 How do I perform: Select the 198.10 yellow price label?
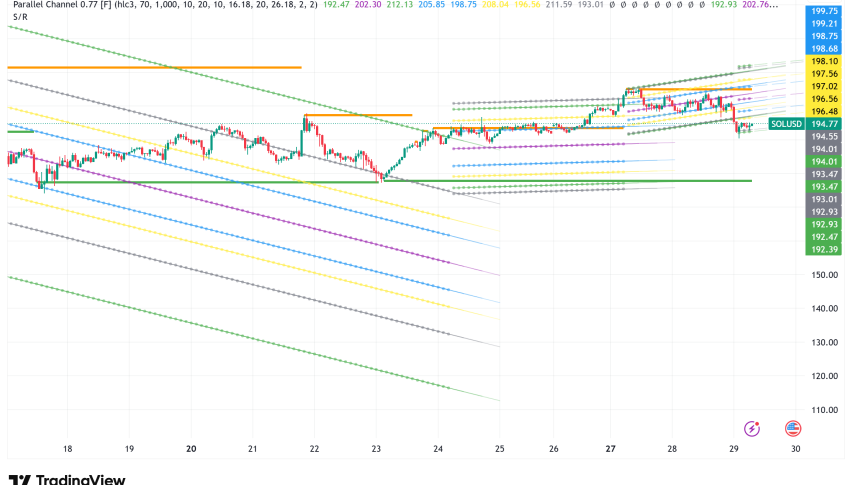click(825, 61)
